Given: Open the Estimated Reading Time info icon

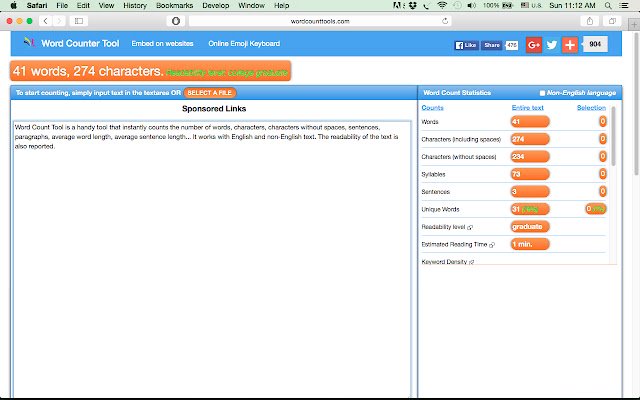Looking at the screenshot, I should tap(492, 245).
